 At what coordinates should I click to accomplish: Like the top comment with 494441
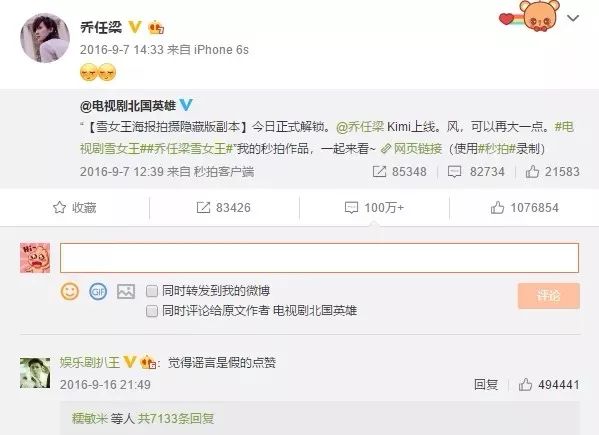pyautogui.click(x=549, y=385)
